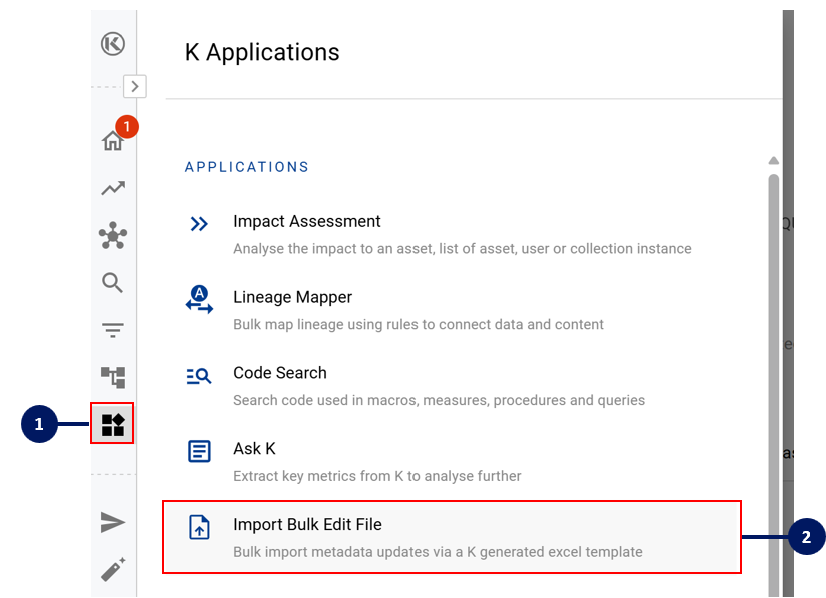The image size is (826, 598).
Task: Open the network hub graph icon
Action: click(x=113, y=237)
